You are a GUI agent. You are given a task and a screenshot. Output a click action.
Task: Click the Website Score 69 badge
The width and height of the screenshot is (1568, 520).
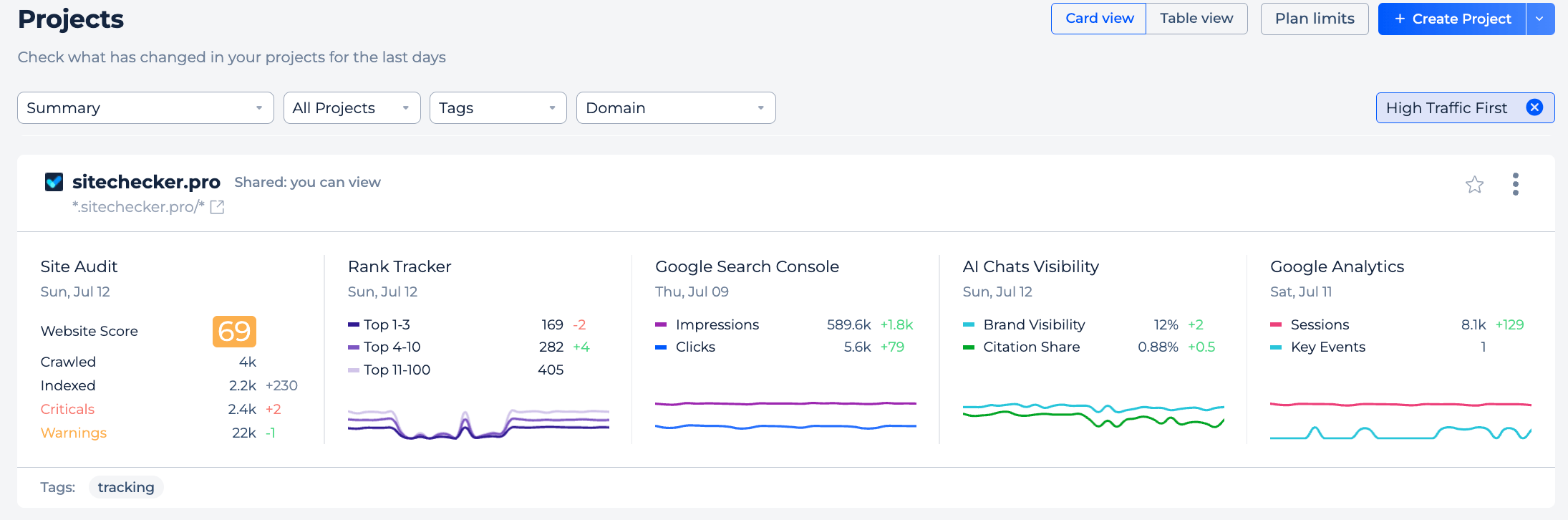point(234,331)
